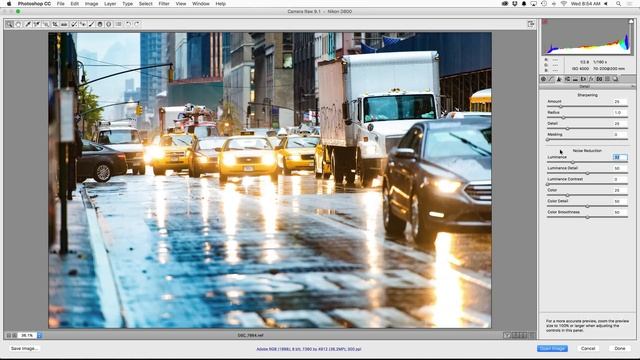640x360 pixels.
Task: Open the Split Toning panel tab
Action: coord(575,79)
